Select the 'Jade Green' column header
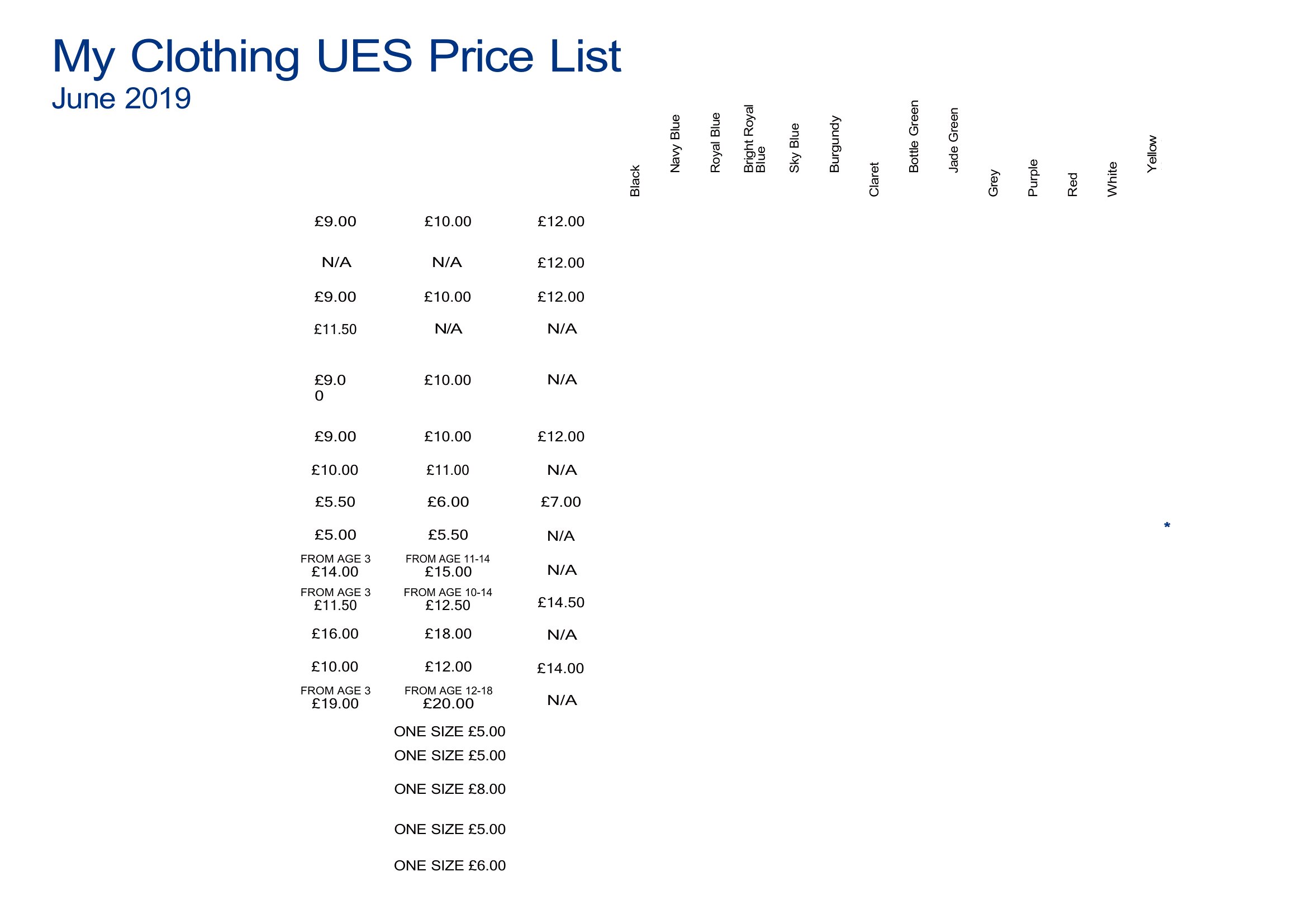This screenshot has height=924, width=1307. pos(954,140)
